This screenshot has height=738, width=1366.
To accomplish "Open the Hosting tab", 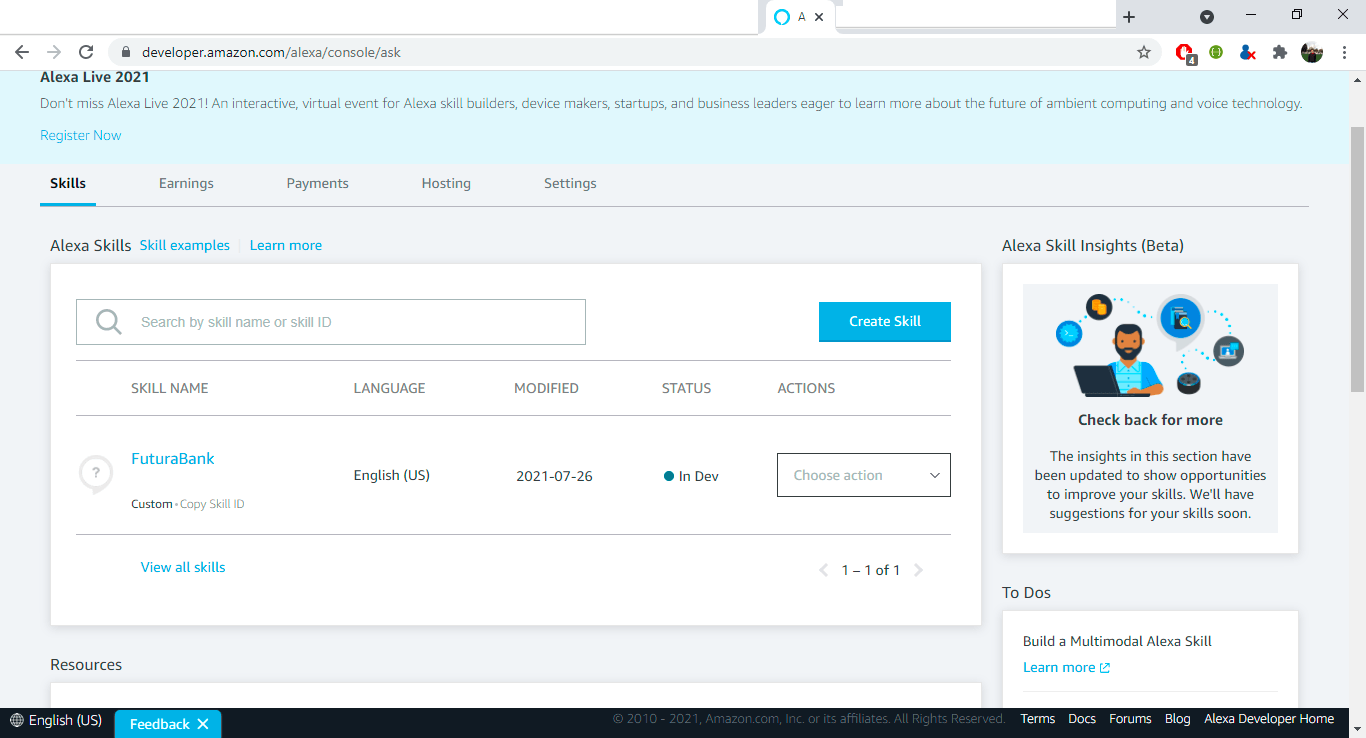I will point(446,183).
